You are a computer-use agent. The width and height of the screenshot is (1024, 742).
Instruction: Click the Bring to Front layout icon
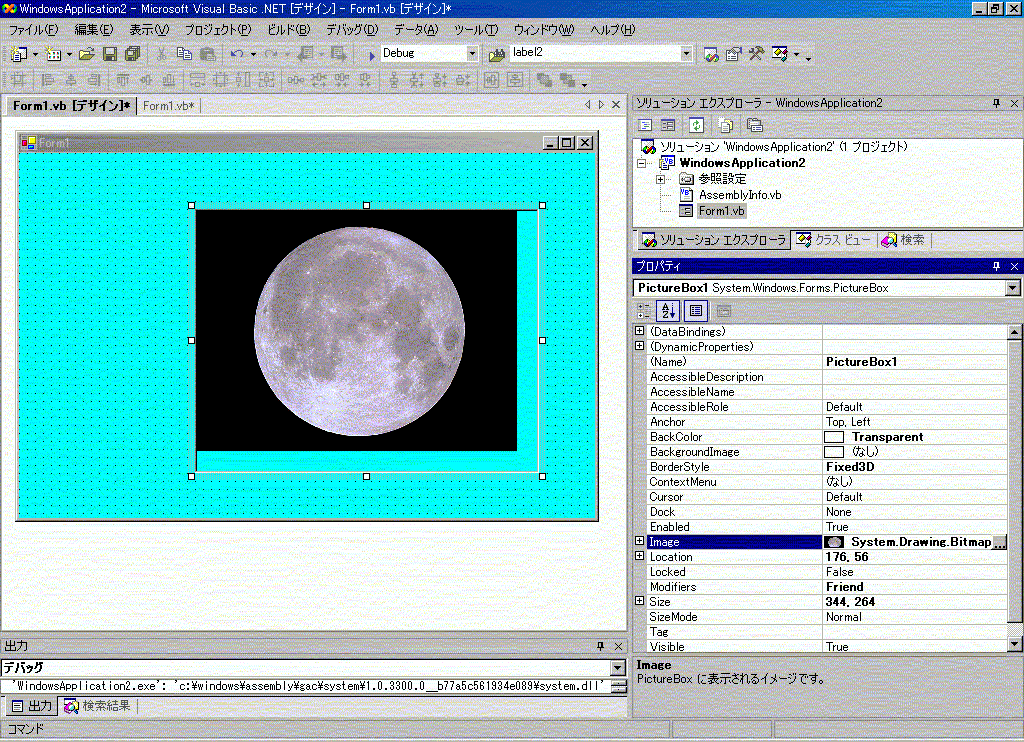pyautogui.click(x=544, y=80)
